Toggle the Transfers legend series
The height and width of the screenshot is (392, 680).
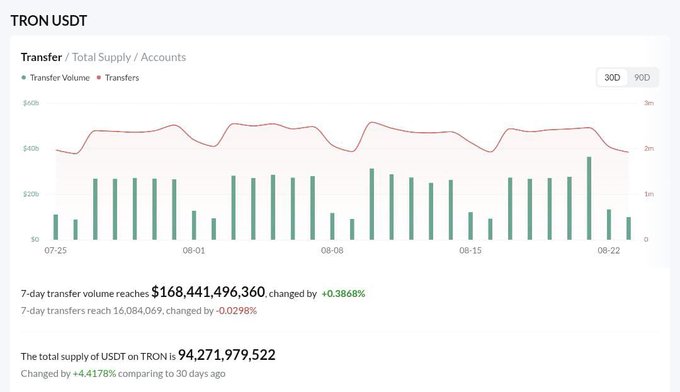tap(118, 78)
